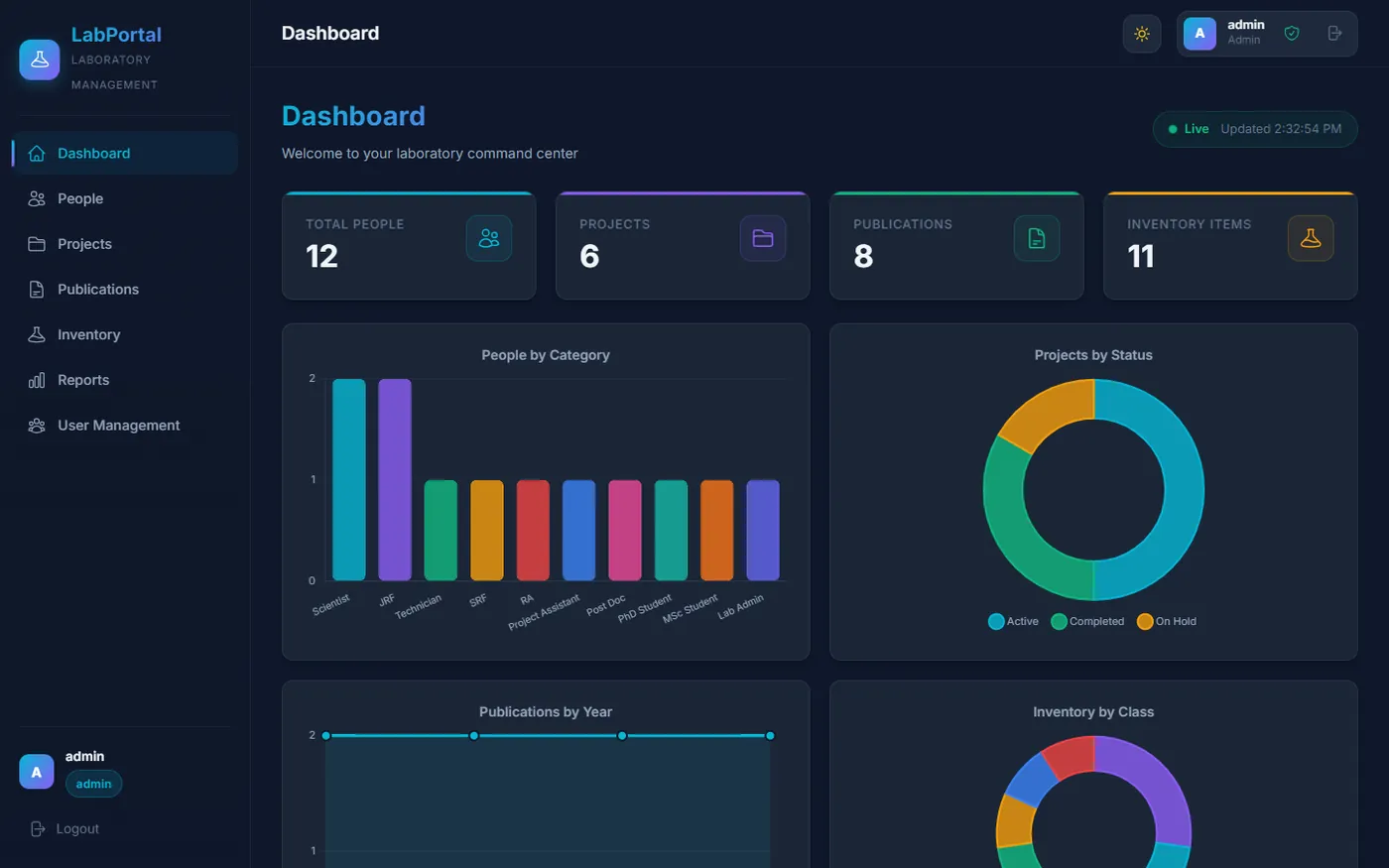Toggle the light/dark theme sun button
The height and width of the screenshot is (868, 1389).
[1142, 34]
